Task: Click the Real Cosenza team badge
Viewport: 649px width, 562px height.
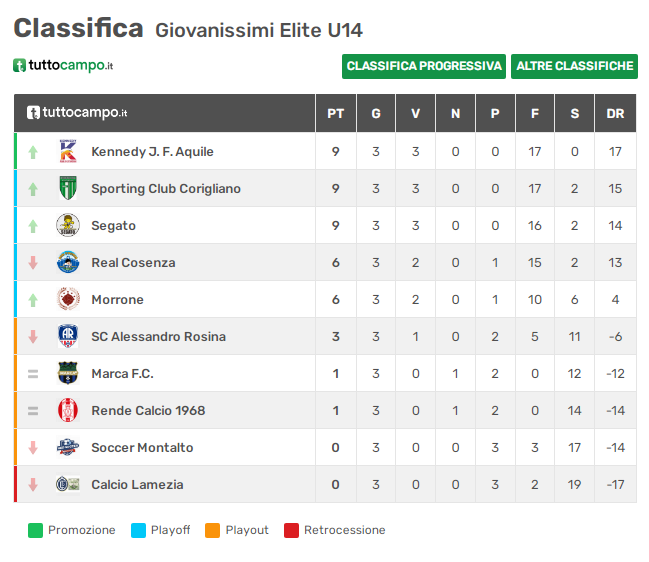Action: [68, 262]
